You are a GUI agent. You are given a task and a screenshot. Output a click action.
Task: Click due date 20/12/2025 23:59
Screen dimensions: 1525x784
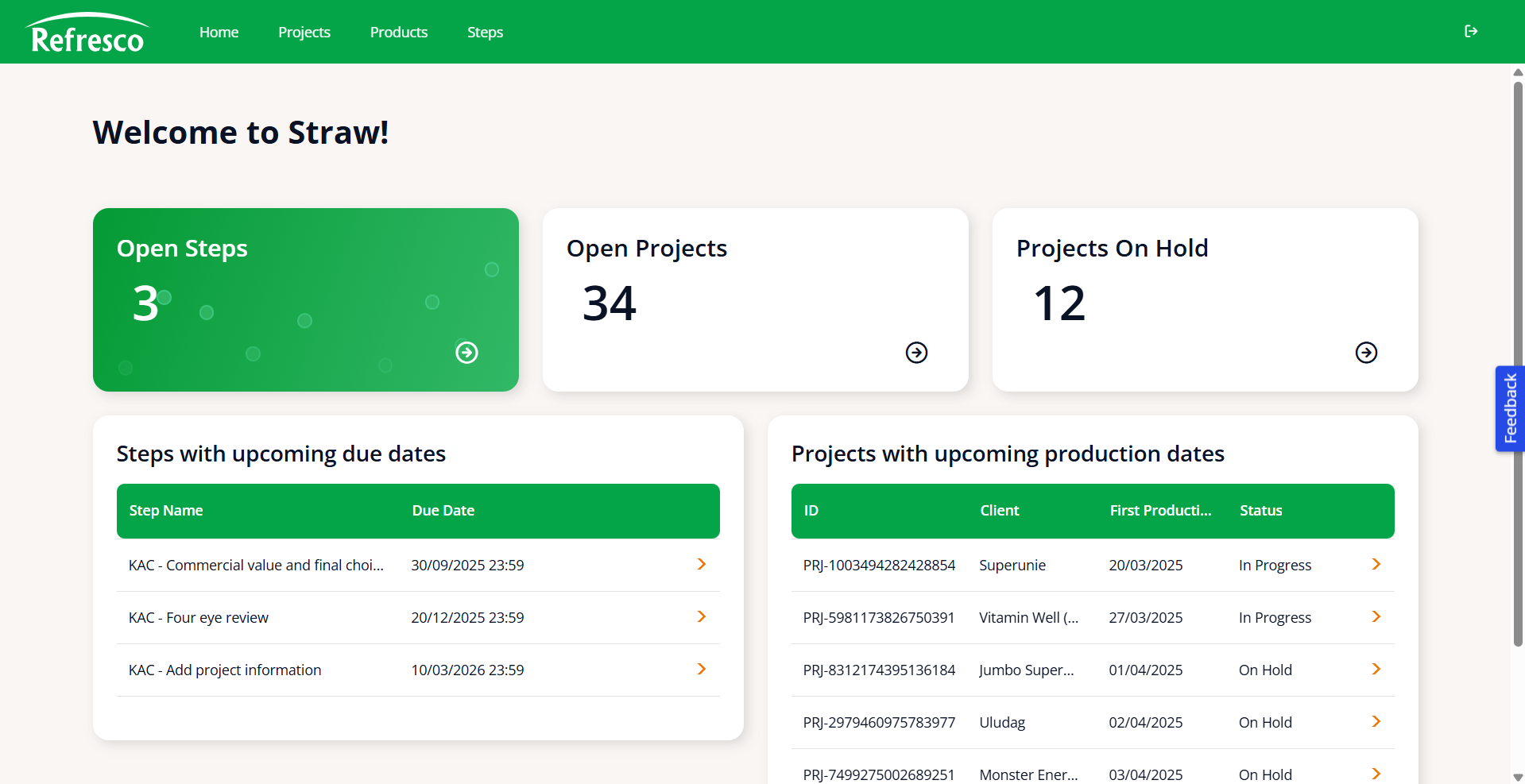[467, 617]
